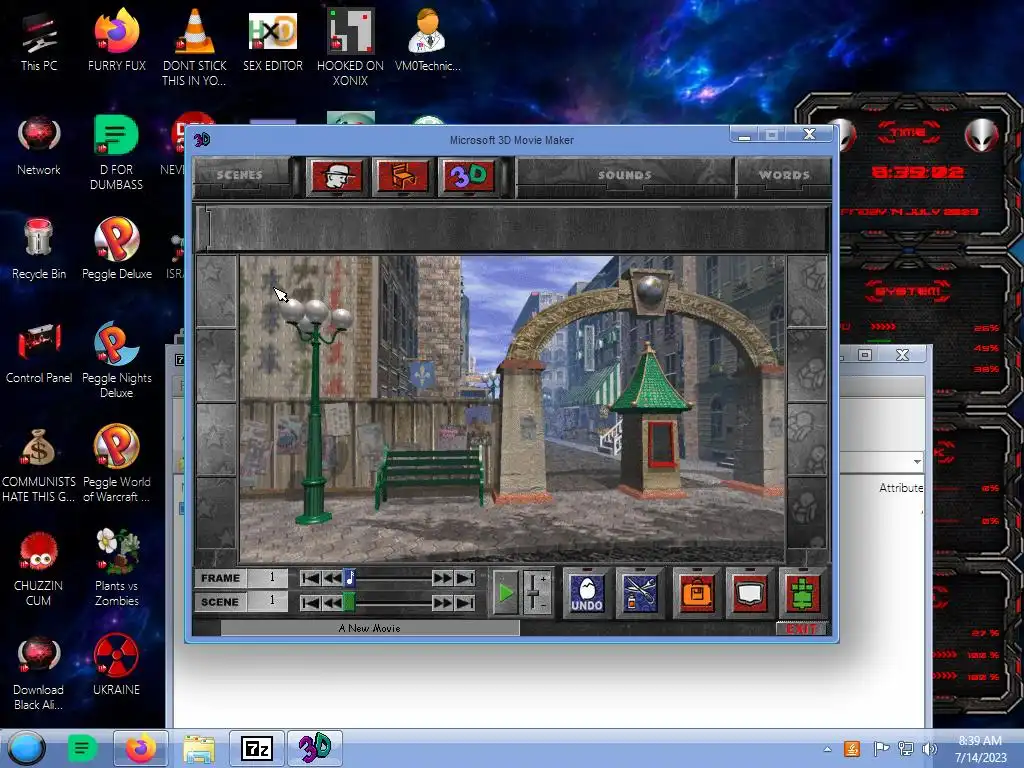Open the HxD SEX EDITOR shortcut

coord(272,42)
